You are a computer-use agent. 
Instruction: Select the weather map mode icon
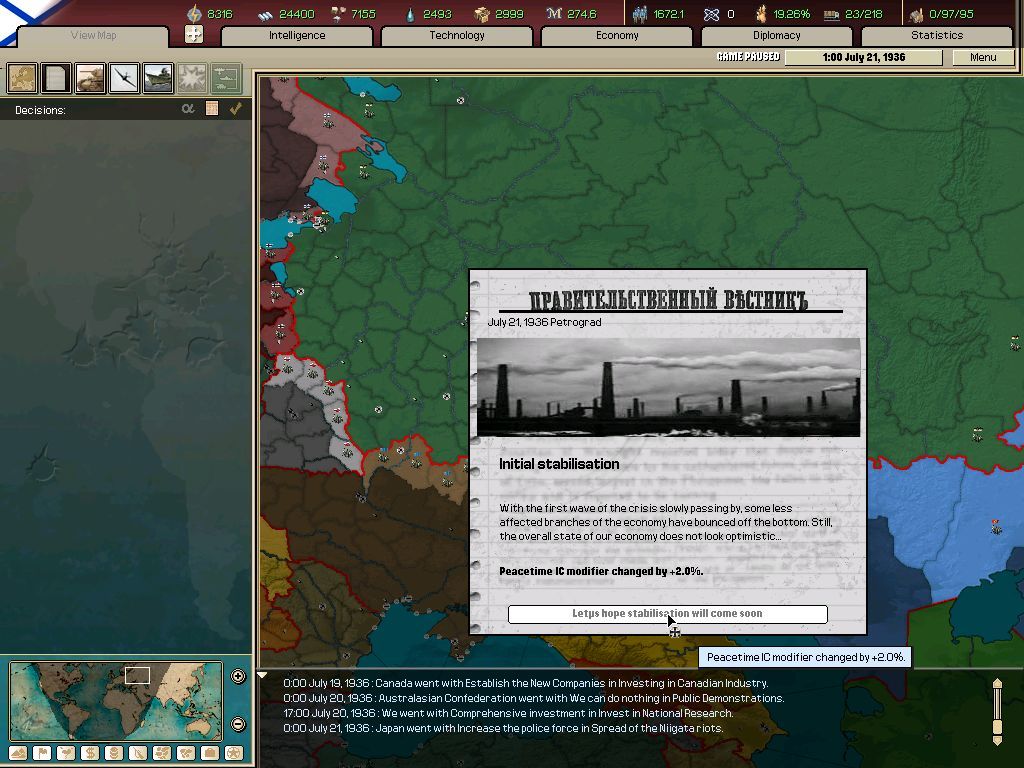click(66, 753)
